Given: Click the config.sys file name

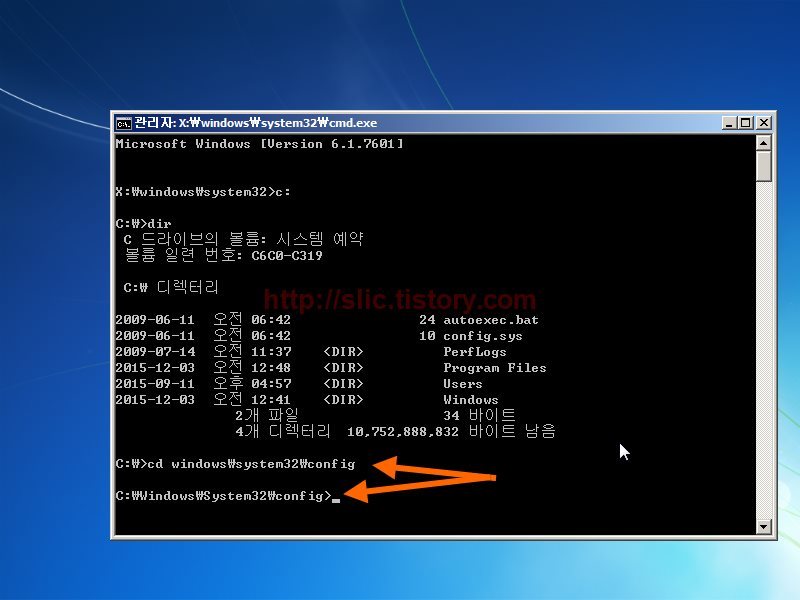Looking at the screenshot, I should click(483, 336).
